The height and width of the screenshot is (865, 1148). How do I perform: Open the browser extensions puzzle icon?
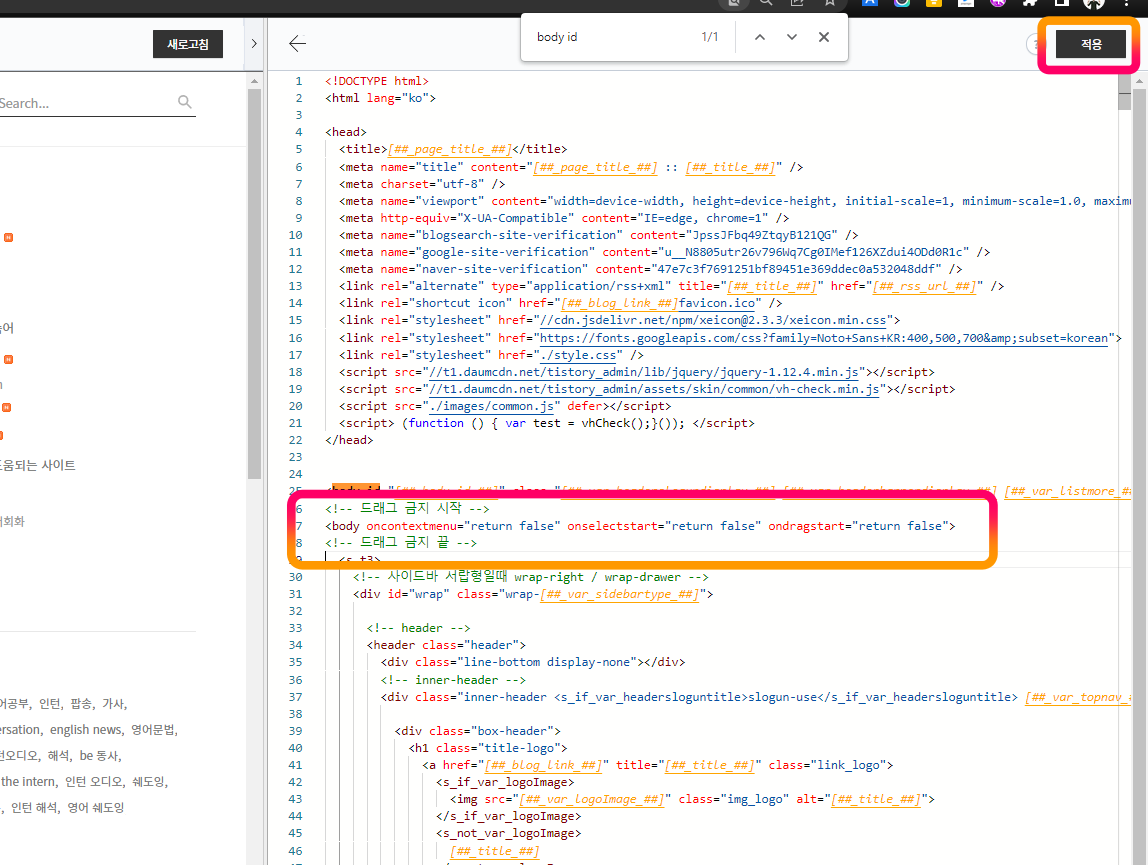tap(1030, 3)
